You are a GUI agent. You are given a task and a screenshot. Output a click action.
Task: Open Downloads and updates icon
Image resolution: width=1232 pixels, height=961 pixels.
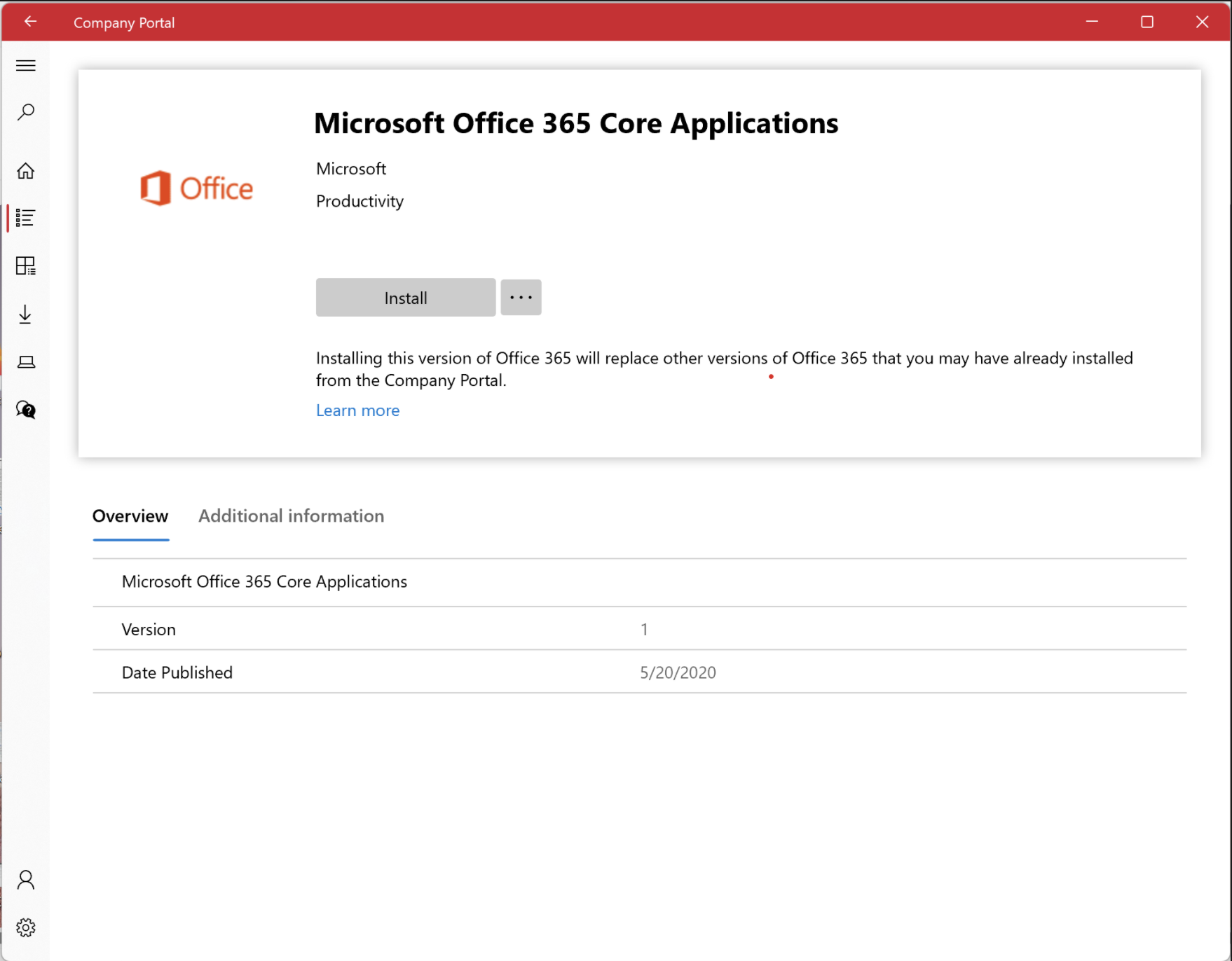[26, 314]
